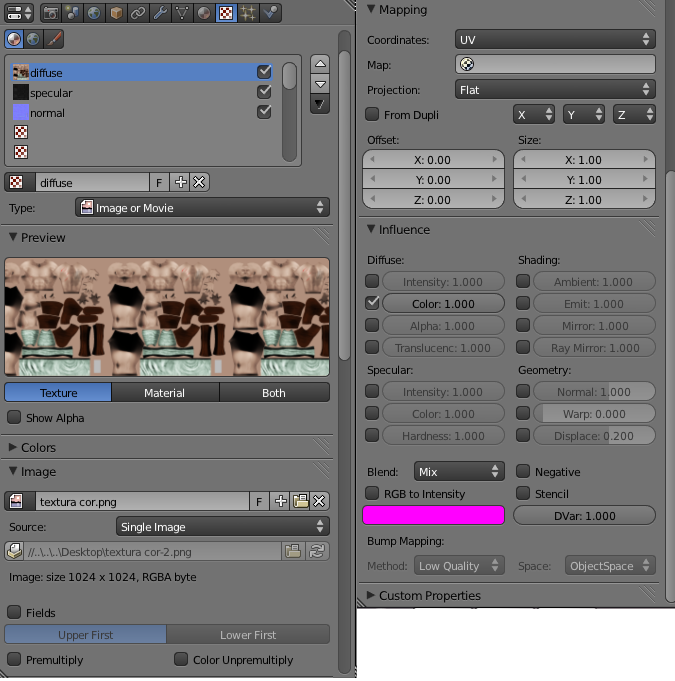The height and width of the screenshot is (681, 675).
Task: Open the Scene properties tab
Action: [x=73, y=13]
